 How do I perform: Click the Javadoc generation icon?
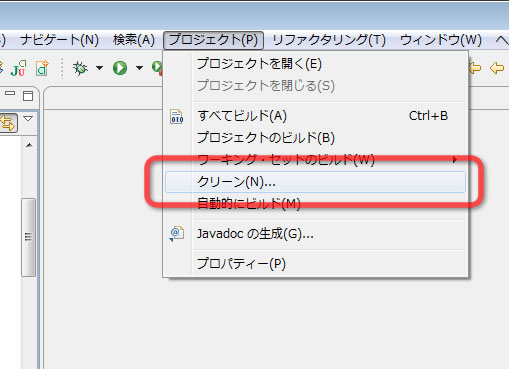point(177,234)
